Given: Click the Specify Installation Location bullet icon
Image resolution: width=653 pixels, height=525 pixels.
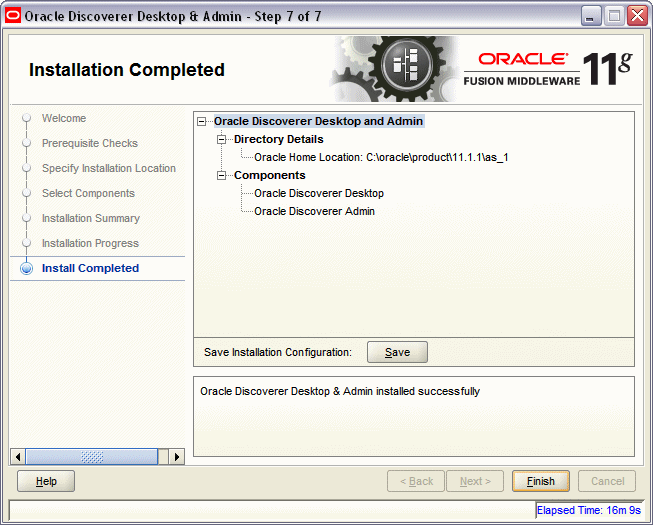Looking at the screenshot, I should [27, 168].
